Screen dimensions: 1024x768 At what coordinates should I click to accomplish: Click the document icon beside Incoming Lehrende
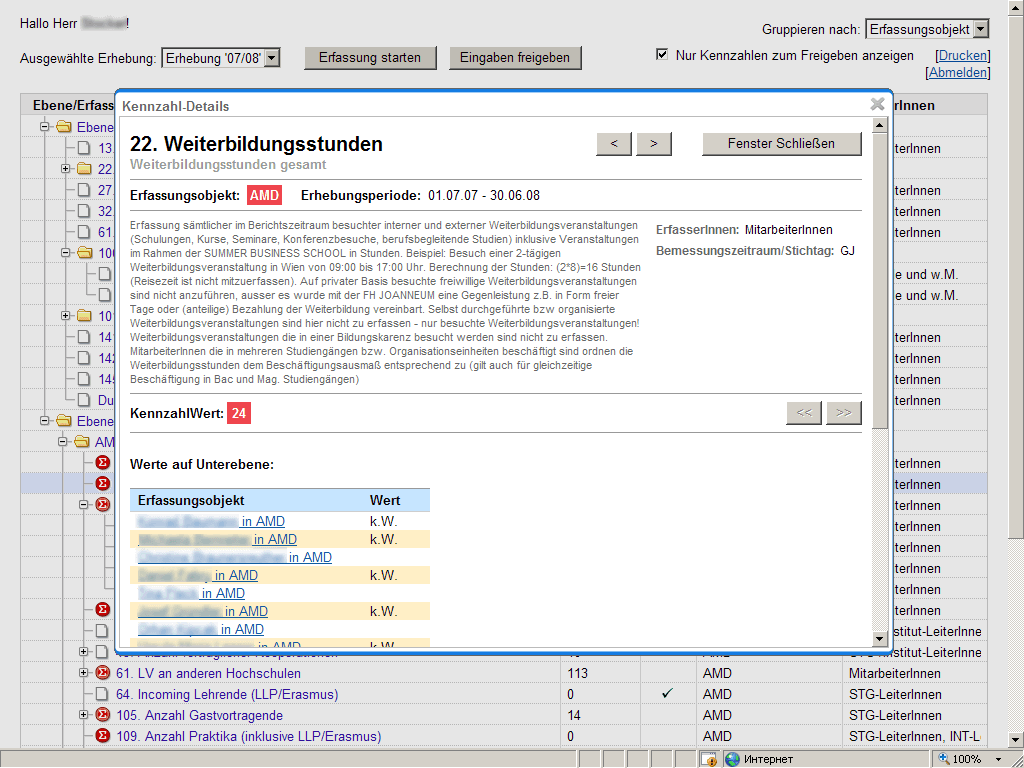click(x=102, y=694)
